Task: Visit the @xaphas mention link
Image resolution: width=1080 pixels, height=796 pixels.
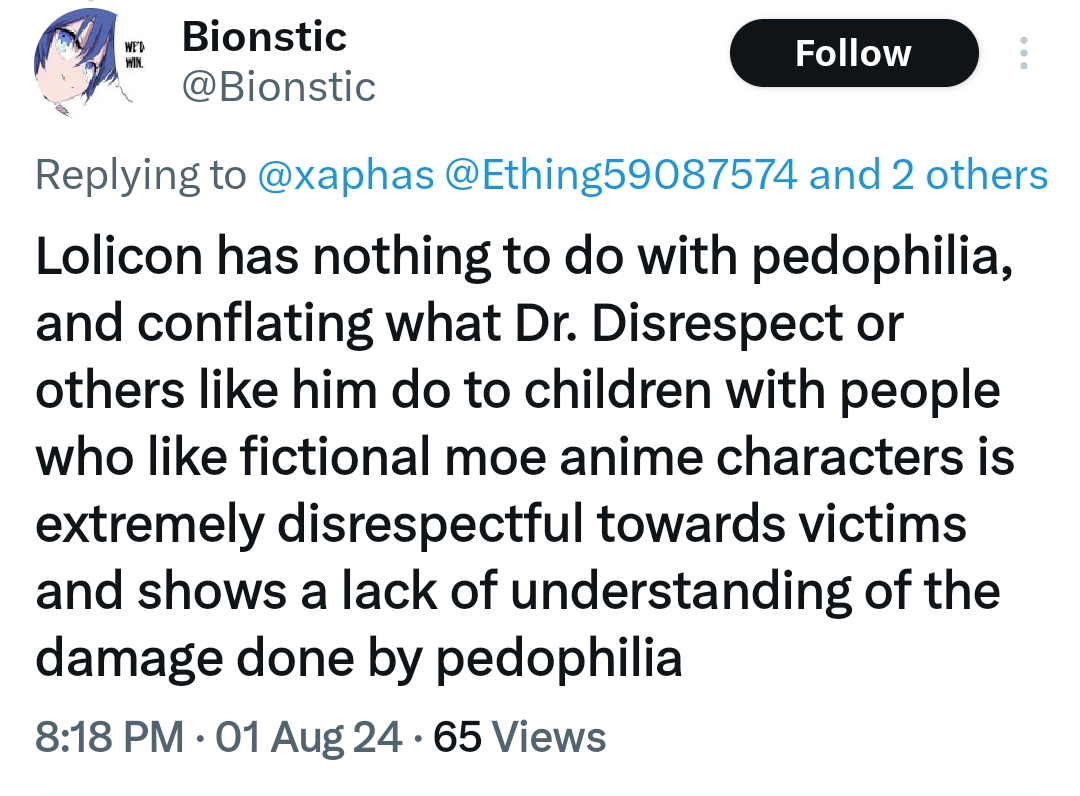Action: coord(346,174)
